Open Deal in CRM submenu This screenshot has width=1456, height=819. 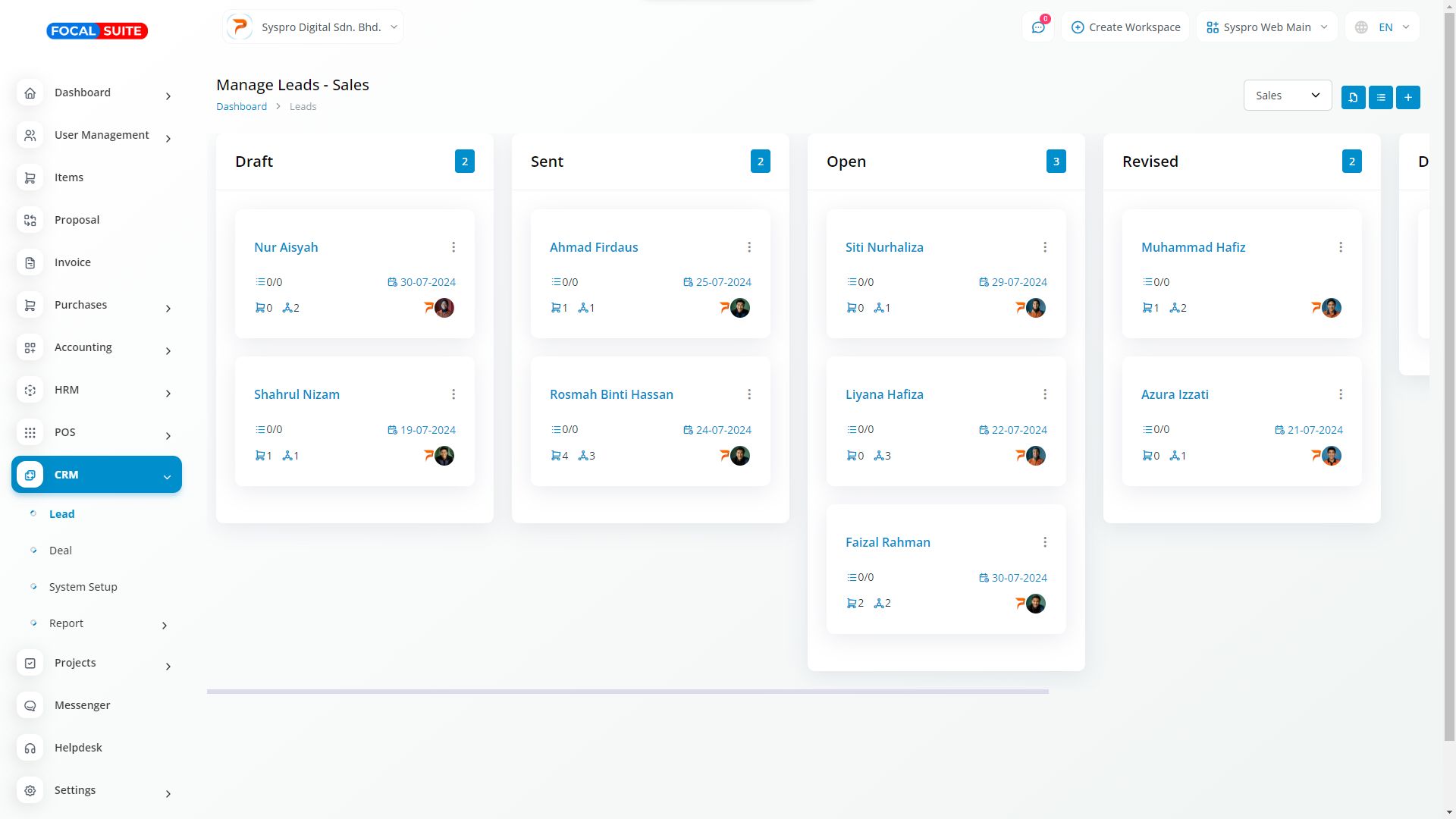61,551
